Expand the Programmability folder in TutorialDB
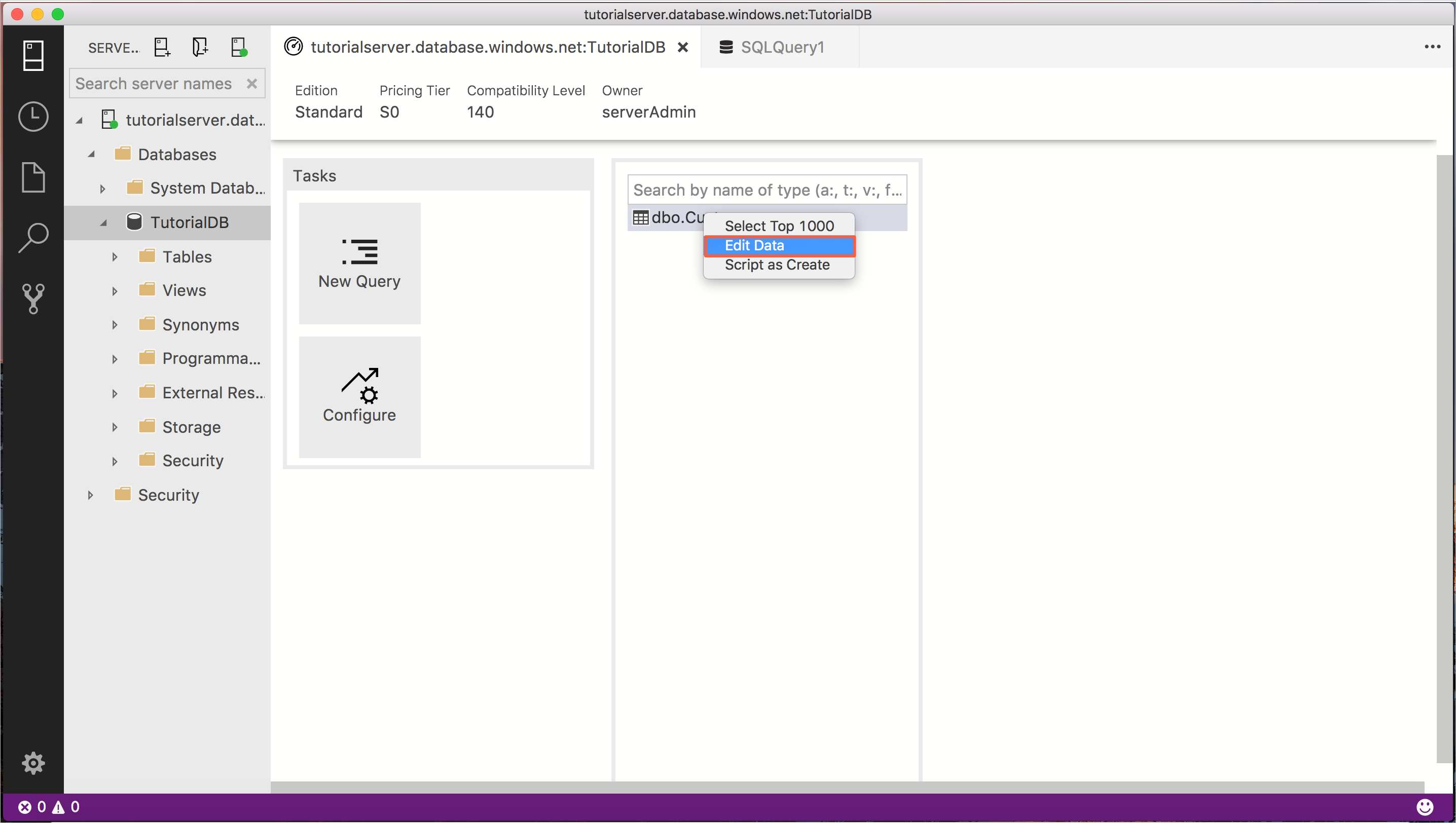The height and width of the screenshot is (823, 1456). [x=115, y=359]
